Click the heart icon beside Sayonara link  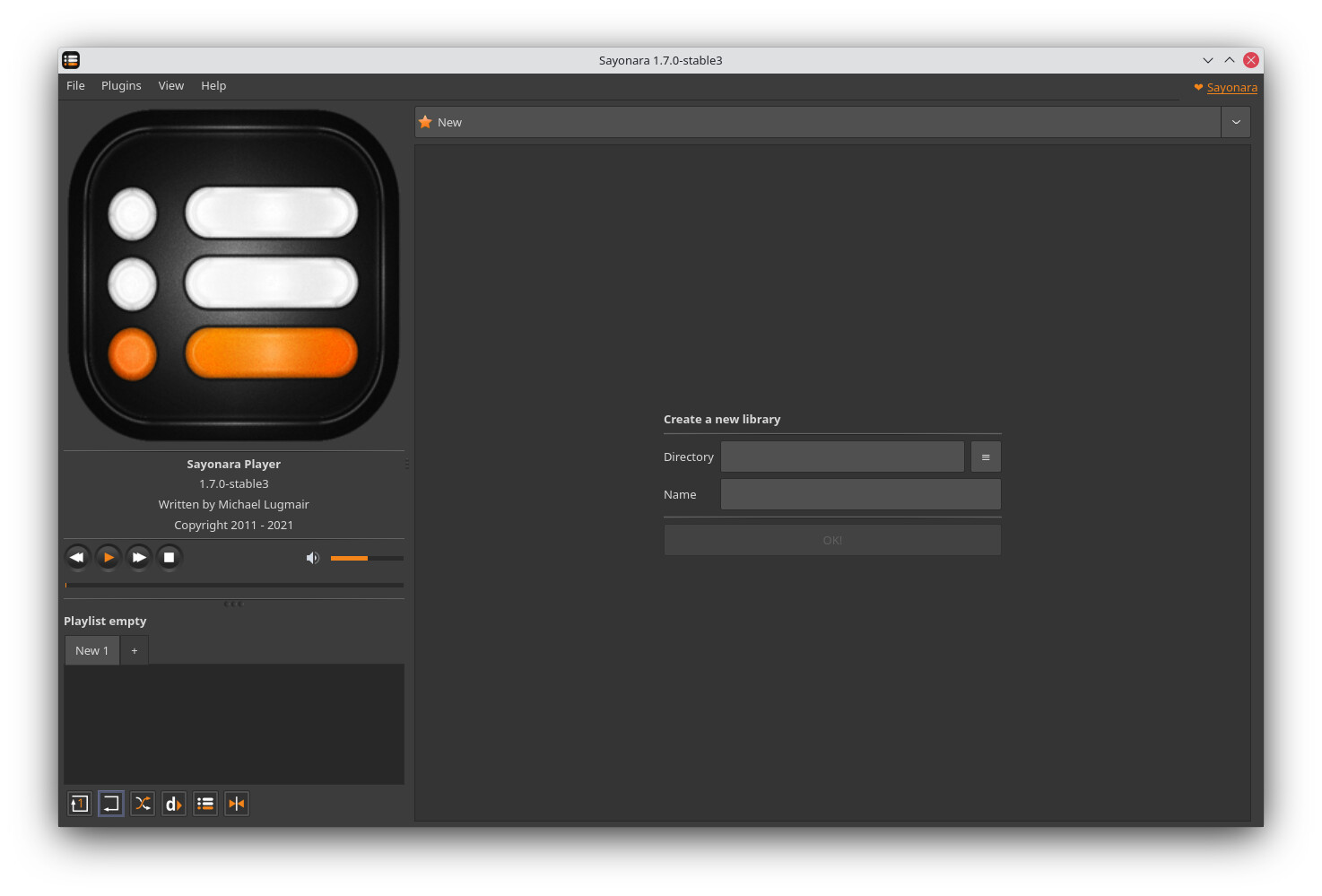[x=1198, y=88]
